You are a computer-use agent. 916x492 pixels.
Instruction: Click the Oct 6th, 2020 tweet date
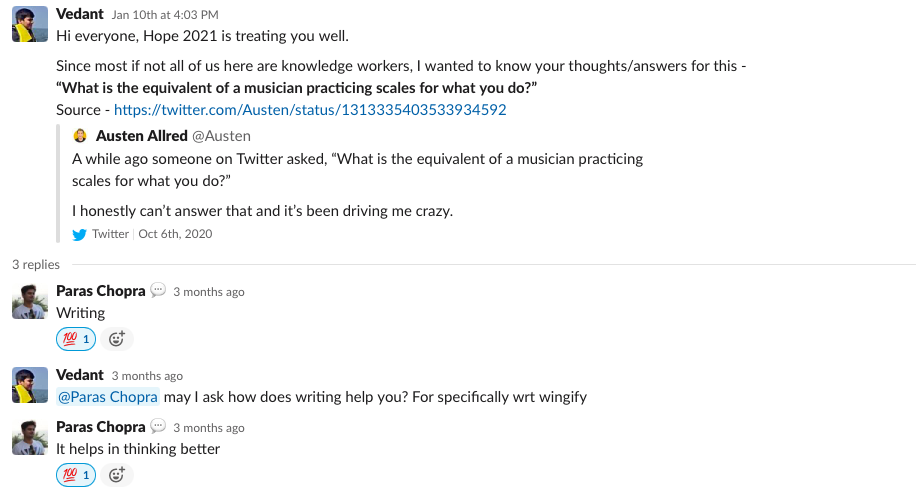(x=175, y=234)
